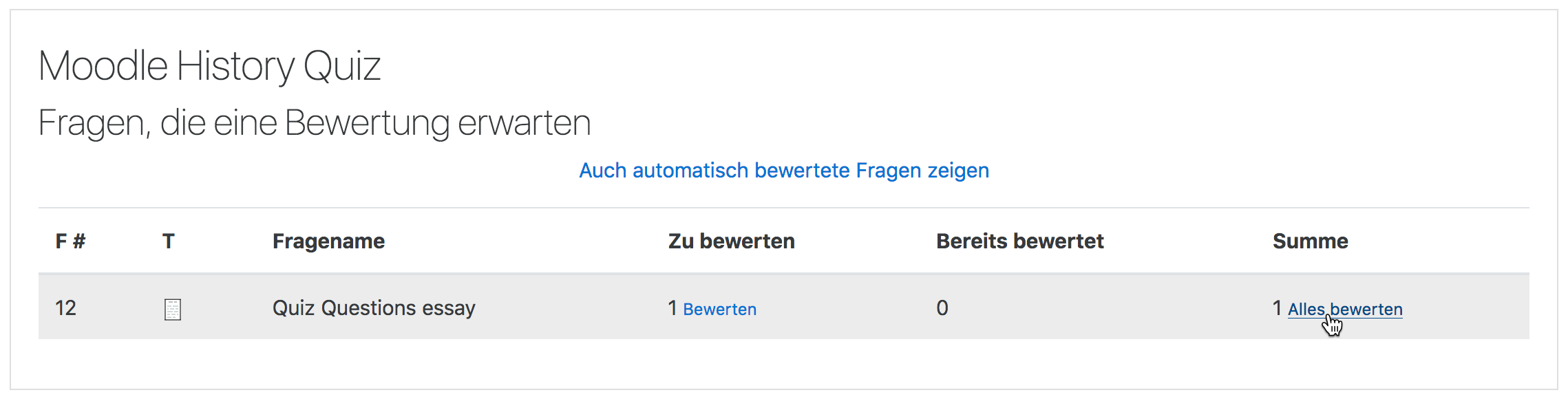Click the 'Moodle History Quiz' heading

pos(209,66)
